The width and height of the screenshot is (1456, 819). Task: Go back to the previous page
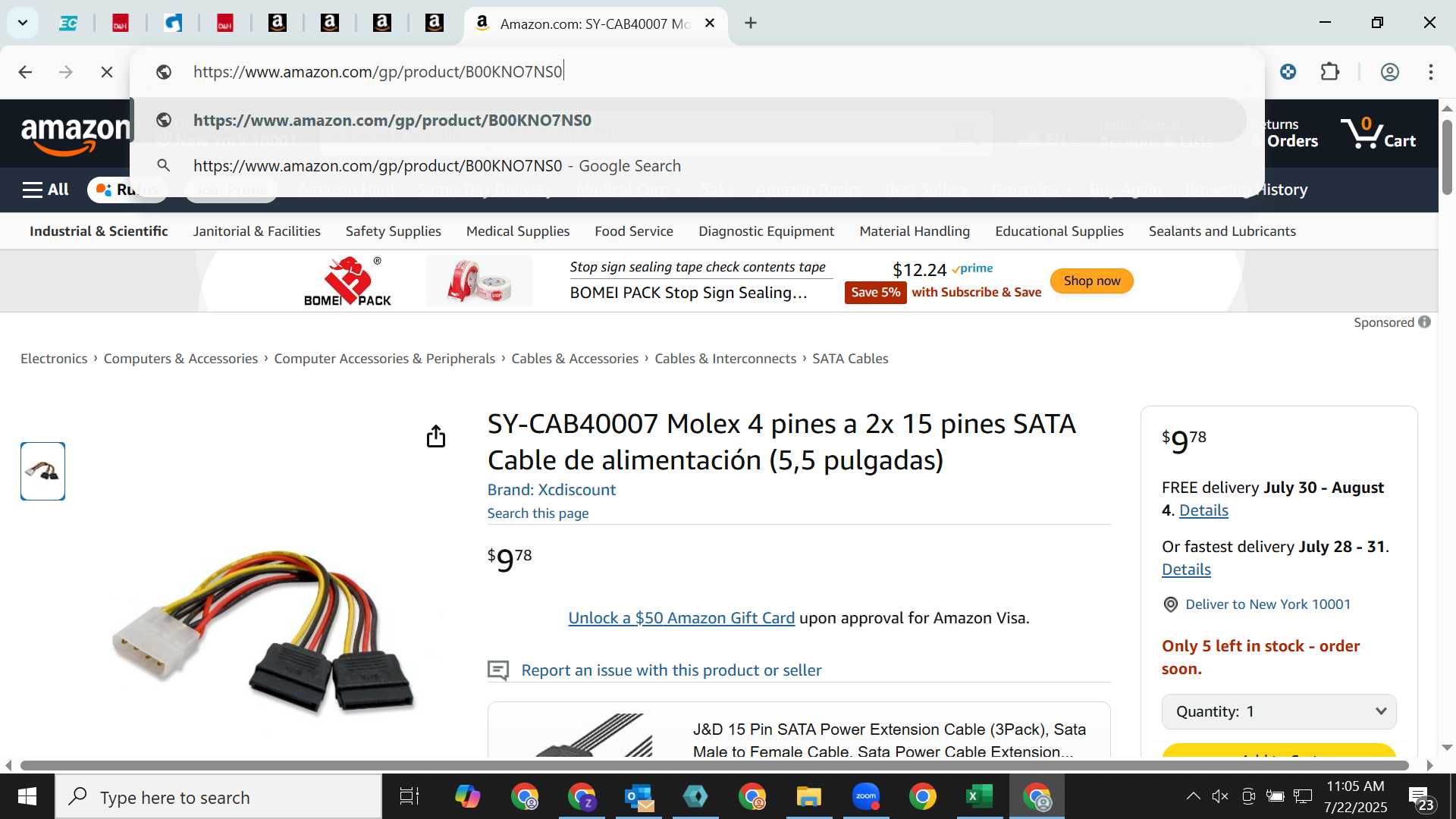point(25,72)
